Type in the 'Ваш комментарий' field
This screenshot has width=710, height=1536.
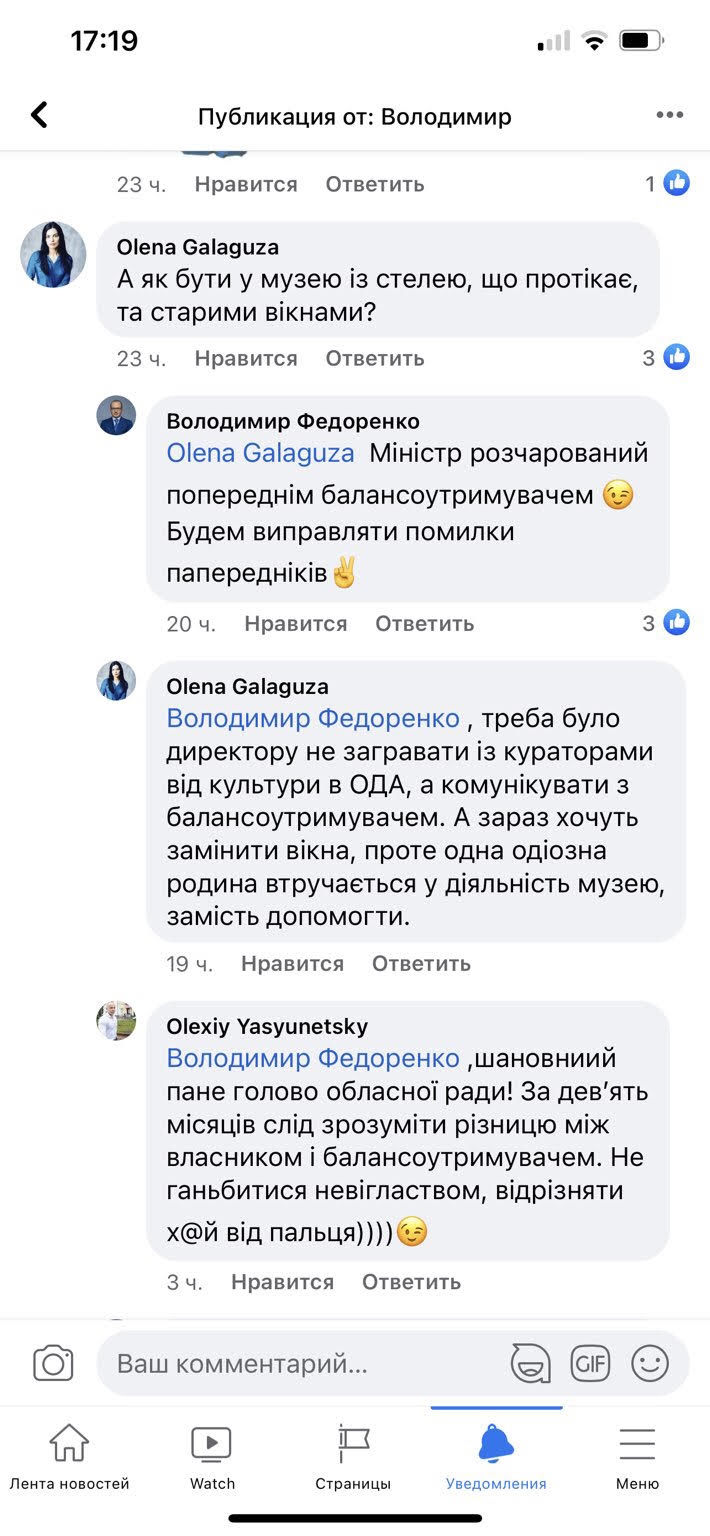tap(300, 1363)
